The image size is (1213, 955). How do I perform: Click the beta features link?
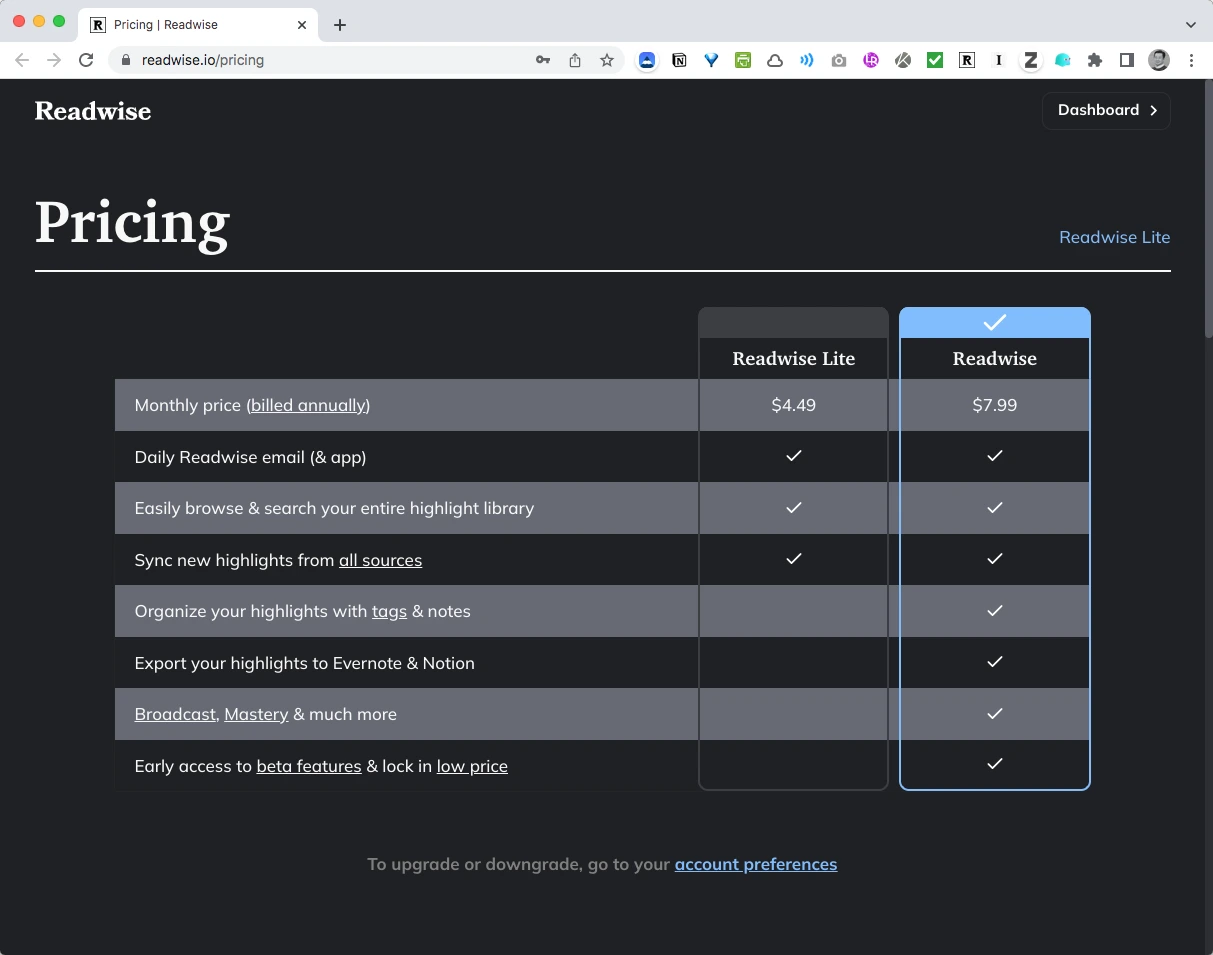309,766
